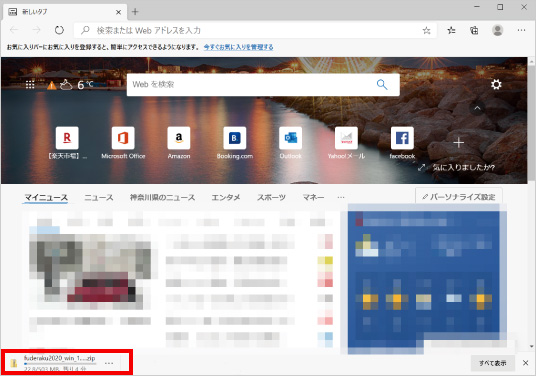
Task: Click the browser back arrow
Action: pyautogui.click(x=14, y=30)
